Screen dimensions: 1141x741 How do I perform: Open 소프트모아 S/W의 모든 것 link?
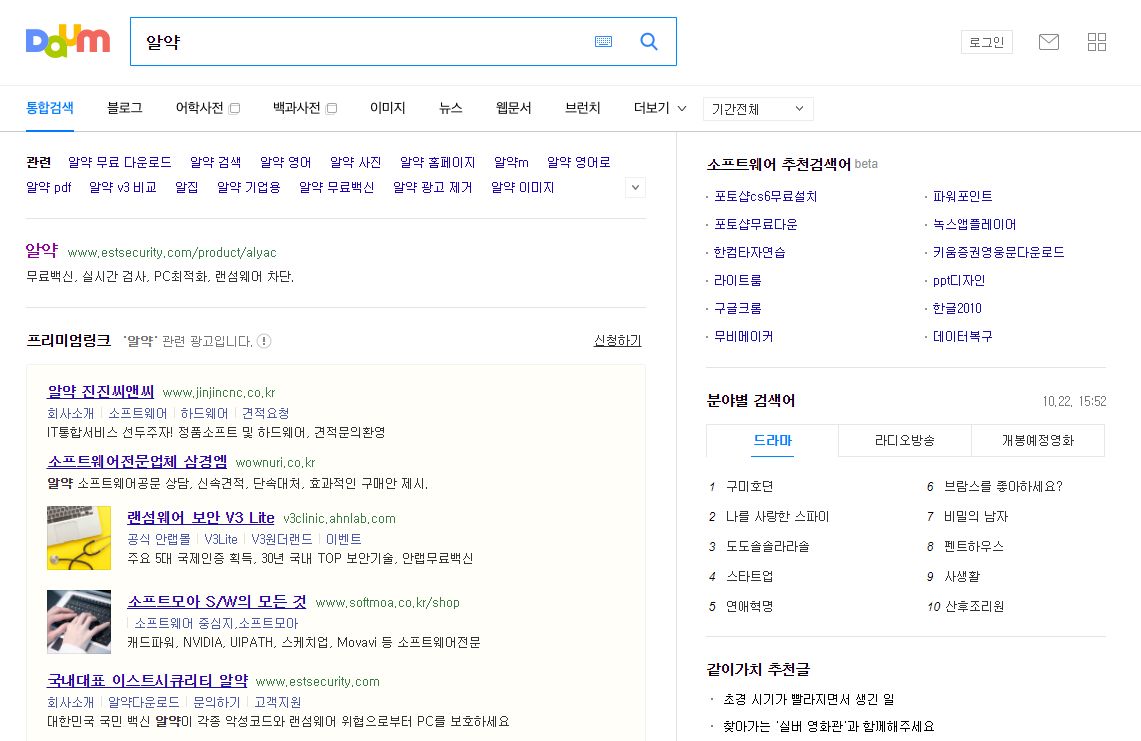tap(217, 601)
